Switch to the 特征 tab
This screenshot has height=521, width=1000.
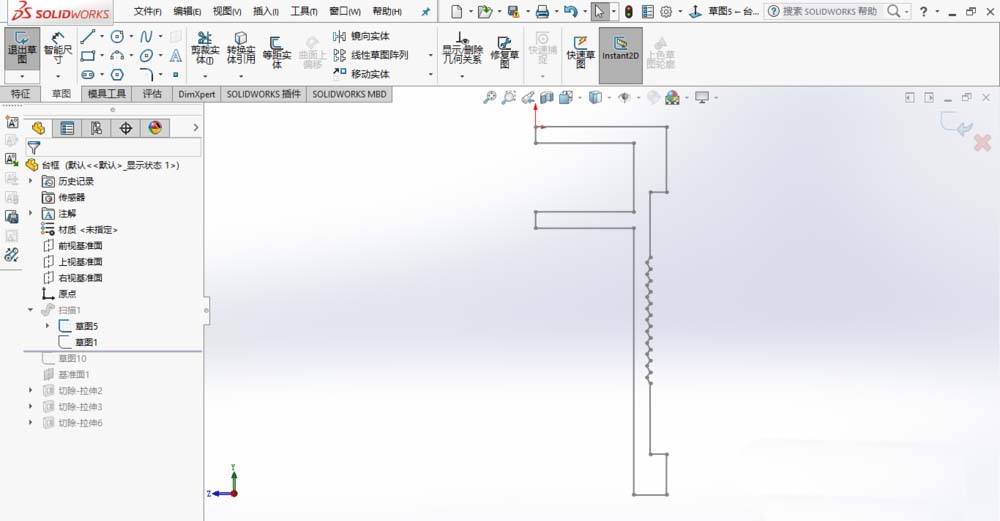tap(20, 94)
